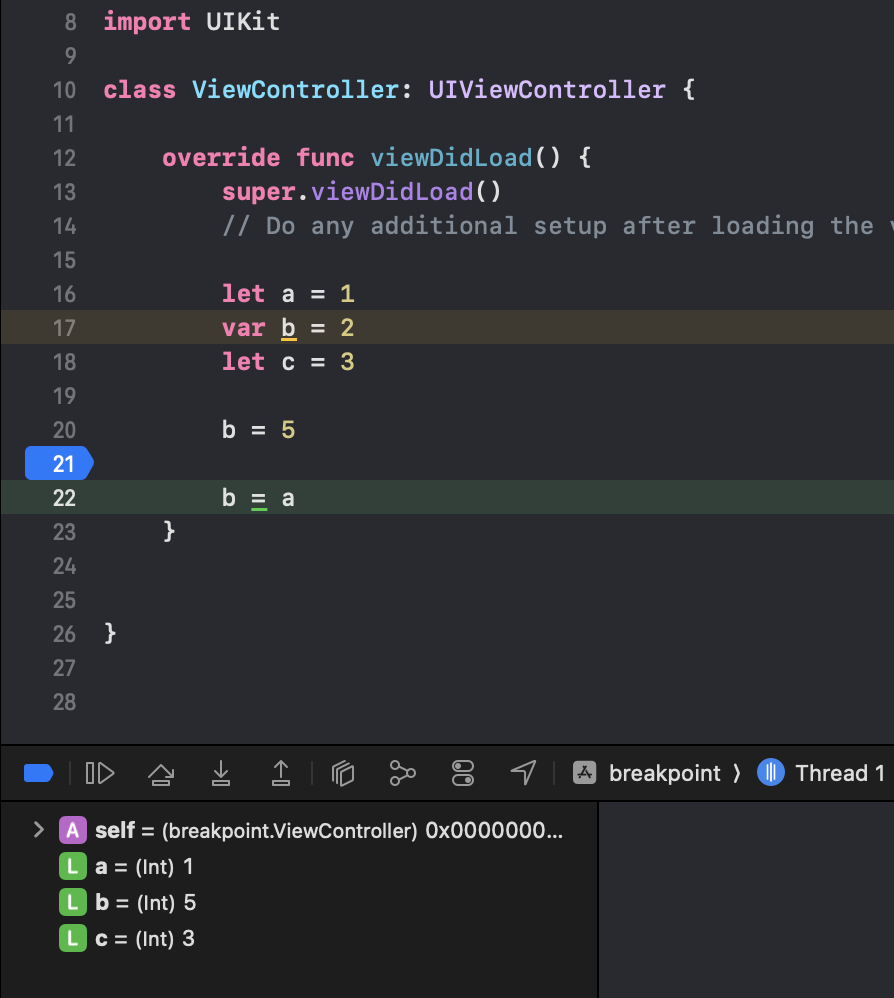Open the Environment Overrides popover

click(x=462, y=773)
